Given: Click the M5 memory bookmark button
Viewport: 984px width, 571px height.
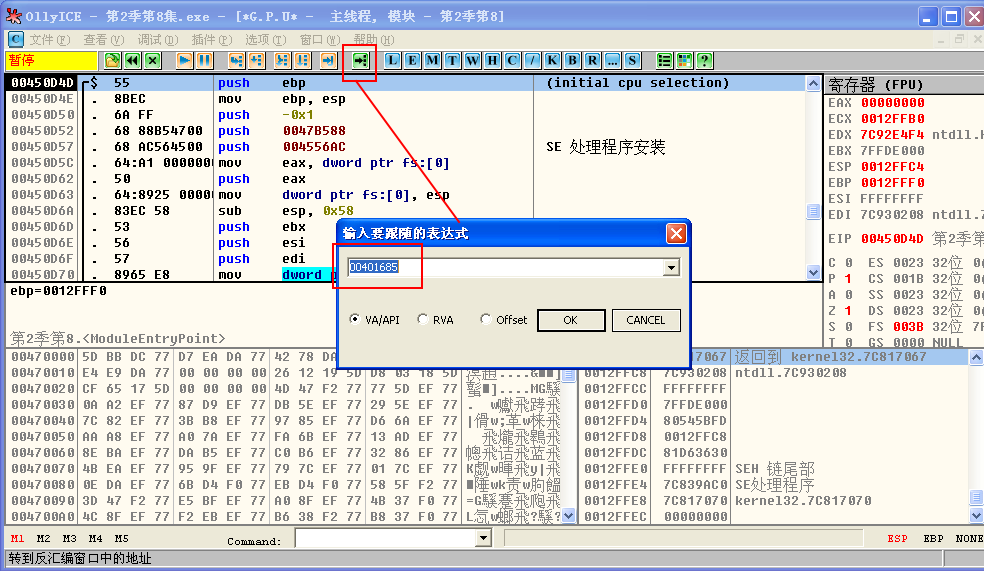Looking at the screenshot, I should pyautogui.click(x=121, y=538).
